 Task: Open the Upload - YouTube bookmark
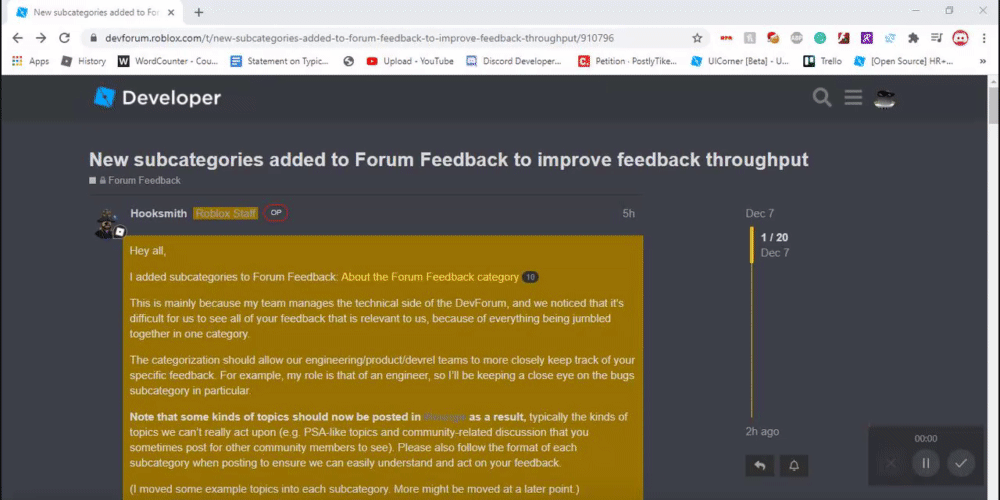410,61
